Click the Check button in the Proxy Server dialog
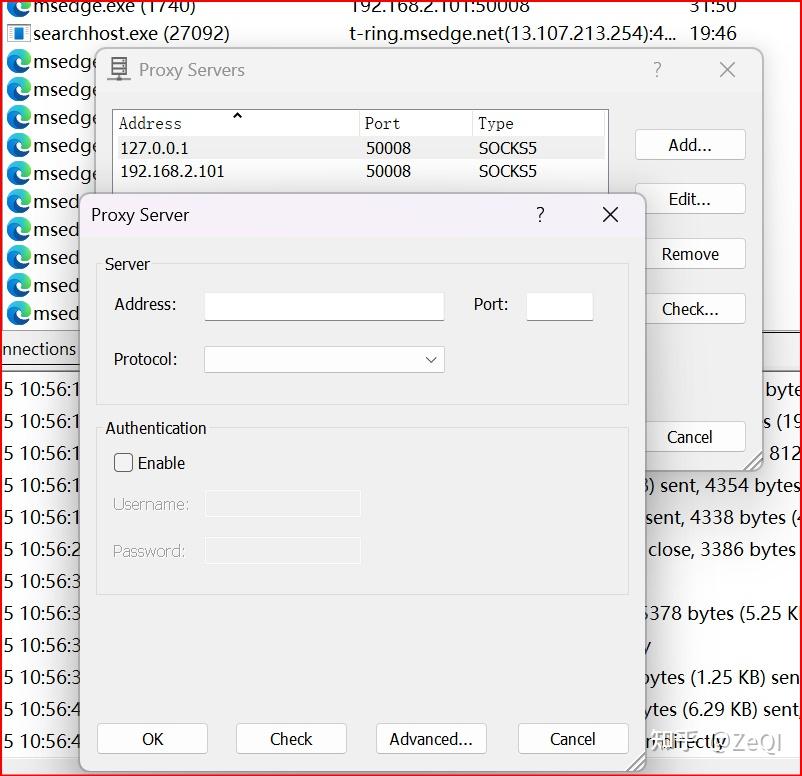 [291, 739]
